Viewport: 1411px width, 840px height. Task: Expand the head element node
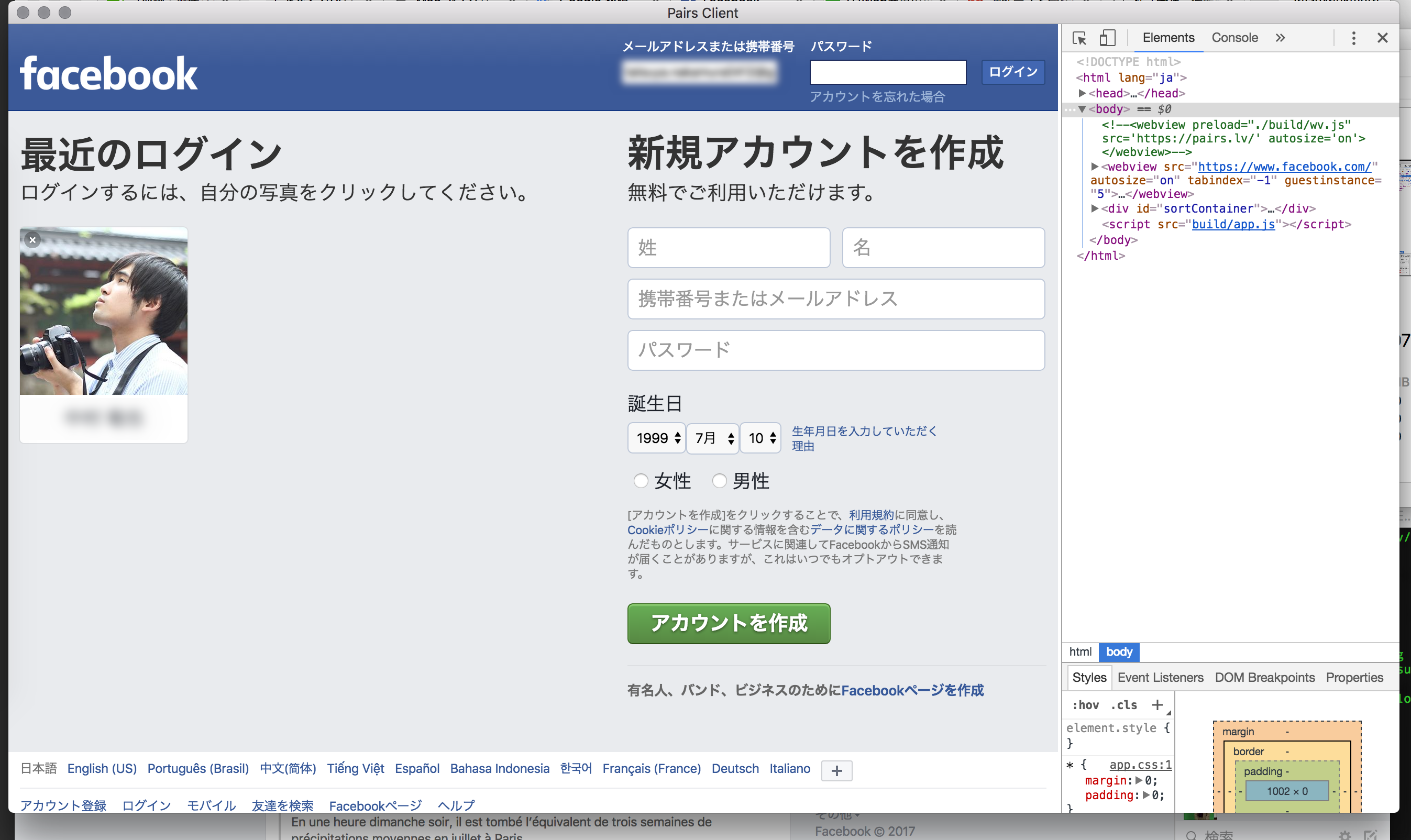[1082, 93]
